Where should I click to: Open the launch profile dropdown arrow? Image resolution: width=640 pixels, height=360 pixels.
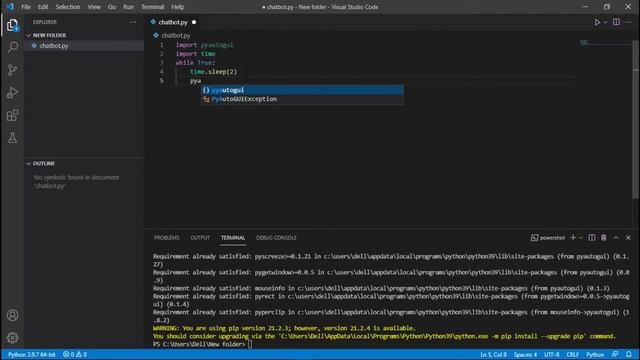point(580,238)
